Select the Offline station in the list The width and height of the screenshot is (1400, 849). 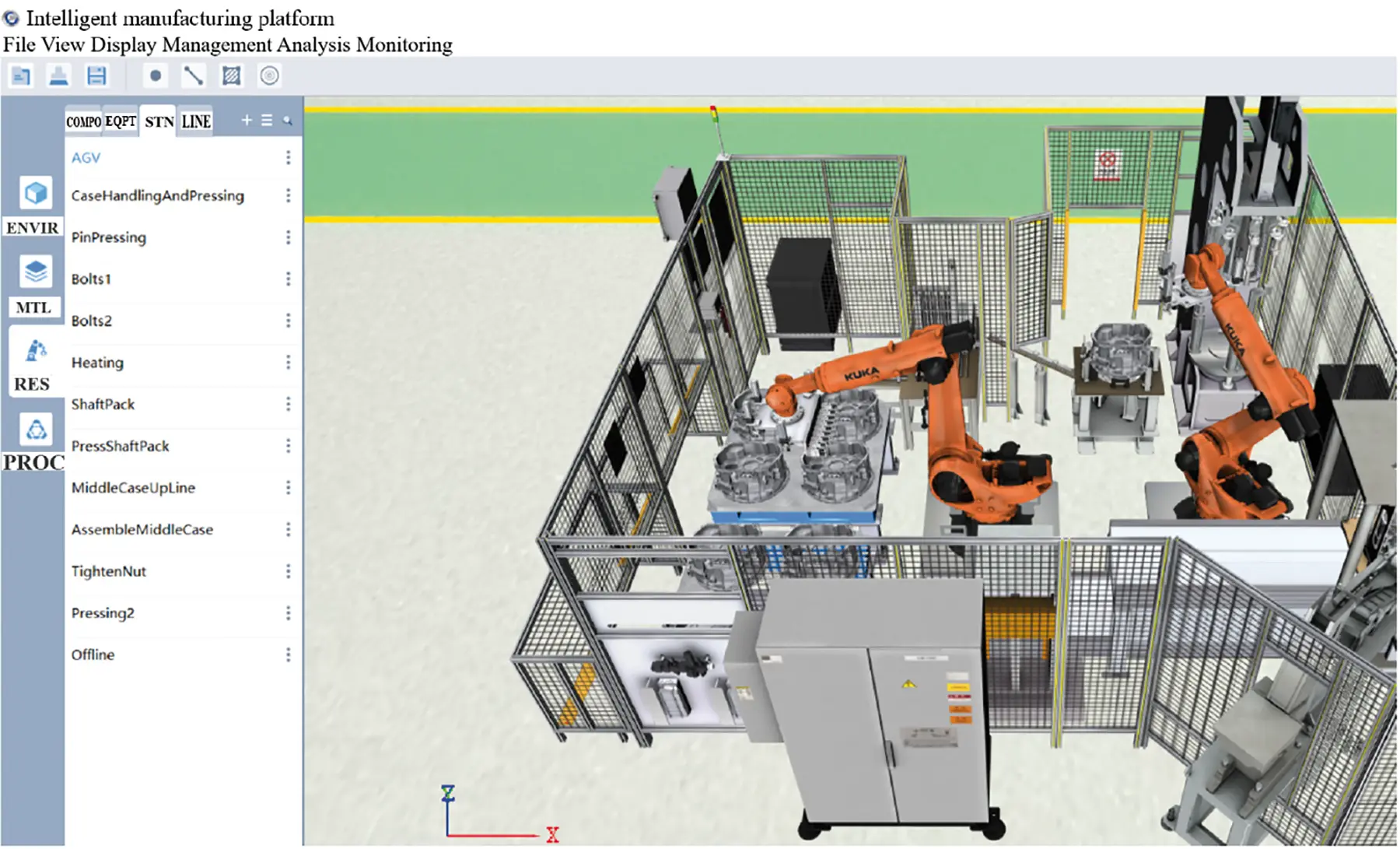[x=93, y=654]
